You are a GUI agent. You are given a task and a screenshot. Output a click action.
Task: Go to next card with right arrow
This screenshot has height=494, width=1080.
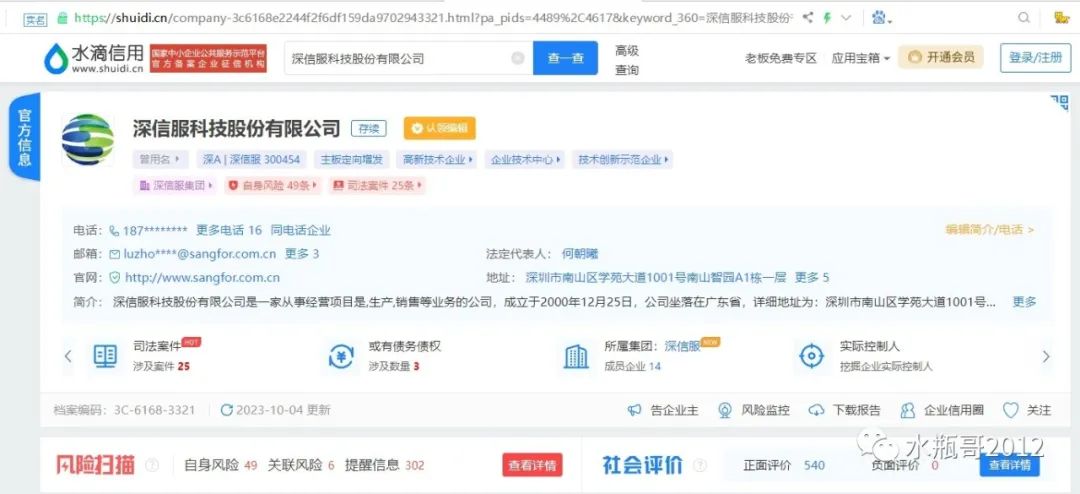point(1046,356)
